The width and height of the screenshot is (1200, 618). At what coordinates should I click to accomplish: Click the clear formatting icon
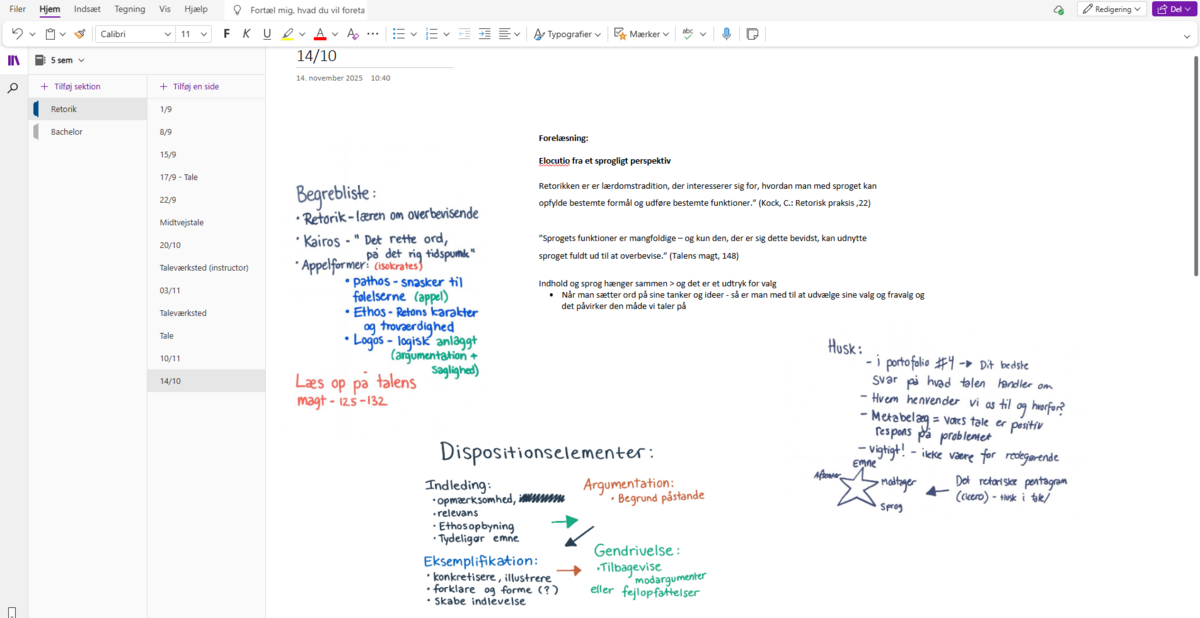point(352,34)
